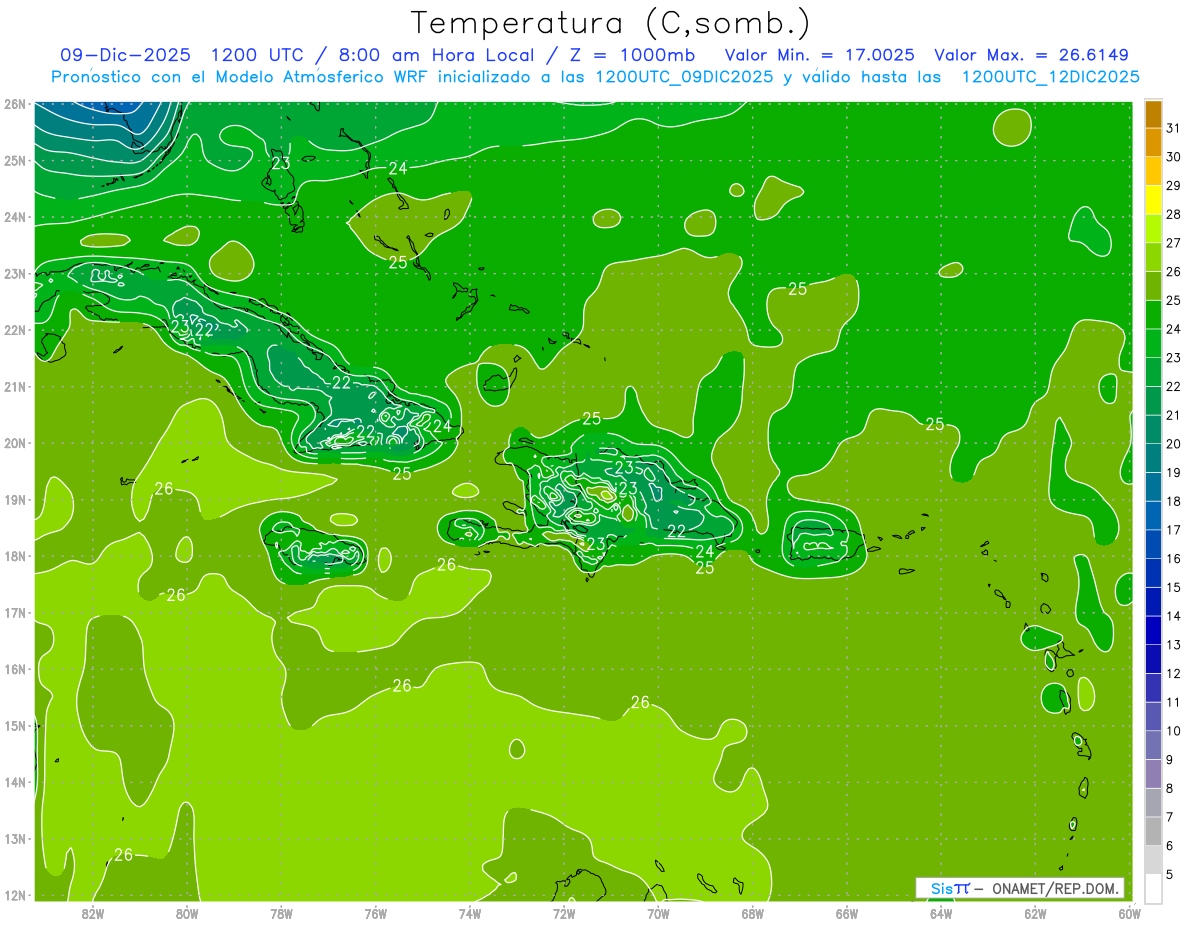
Task: Click the yellow colorbar swatch between 28 and 29
Action: pos(1152,200)
